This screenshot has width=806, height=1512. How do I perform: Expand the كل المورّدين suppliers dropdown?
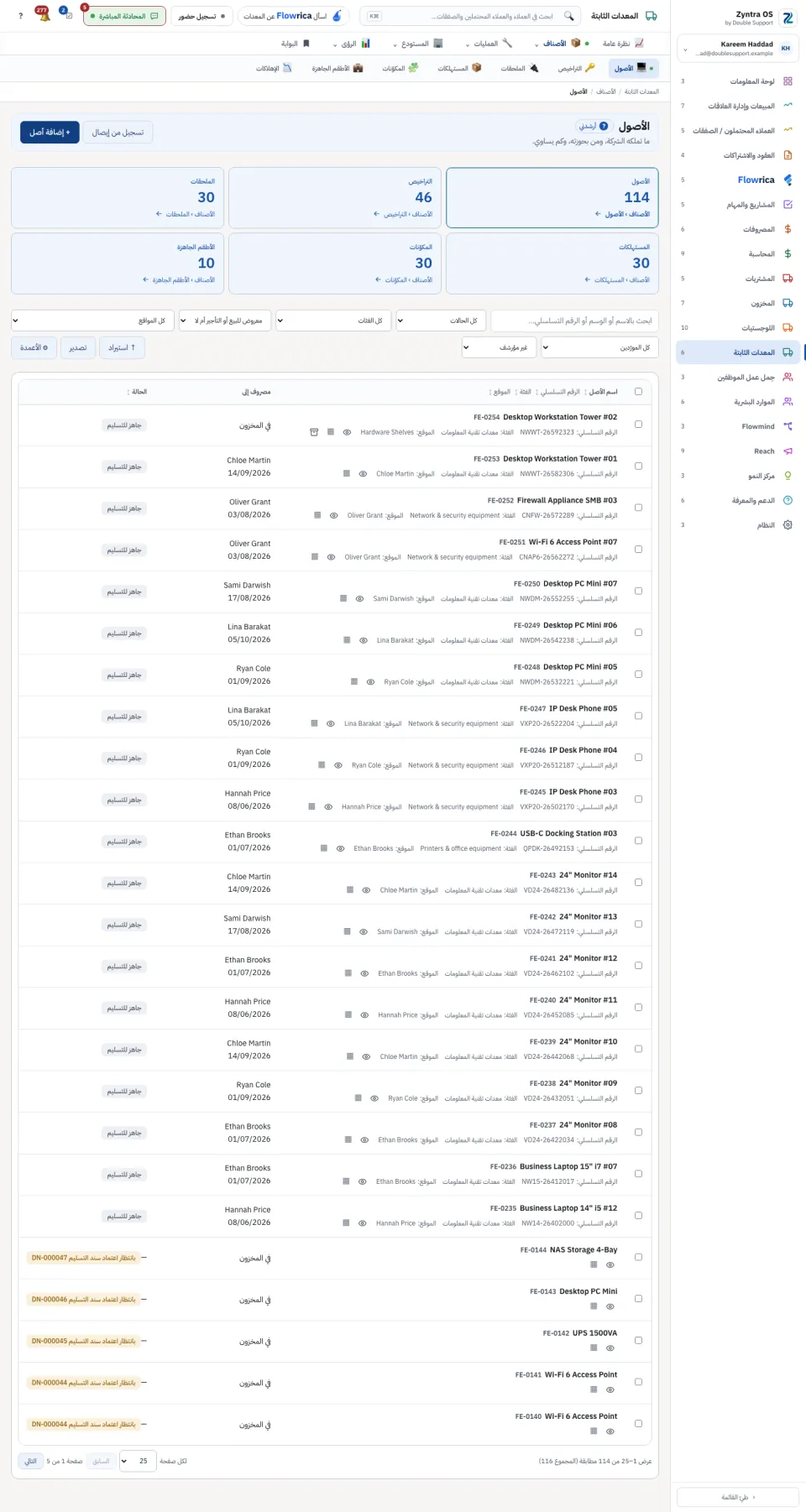click(599, 347)
